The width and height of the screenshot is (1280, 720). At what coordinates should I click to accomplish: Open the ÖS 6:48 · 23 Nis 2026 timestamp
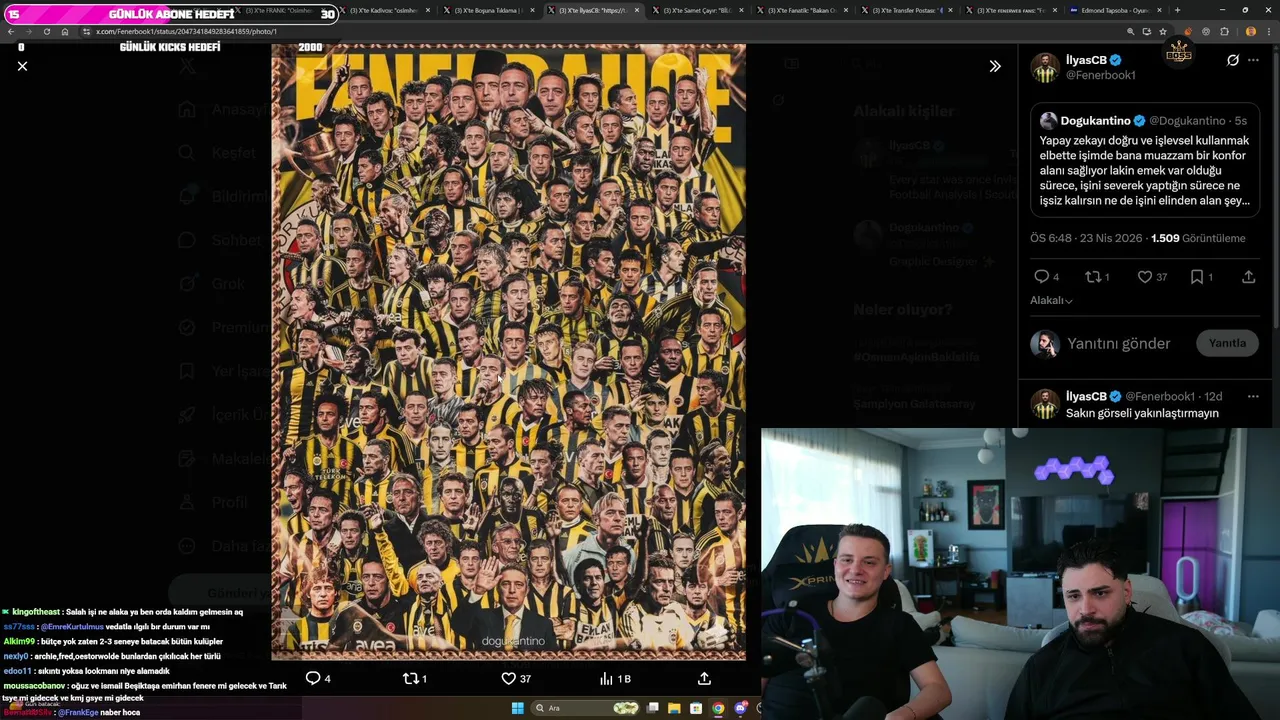1086,238
